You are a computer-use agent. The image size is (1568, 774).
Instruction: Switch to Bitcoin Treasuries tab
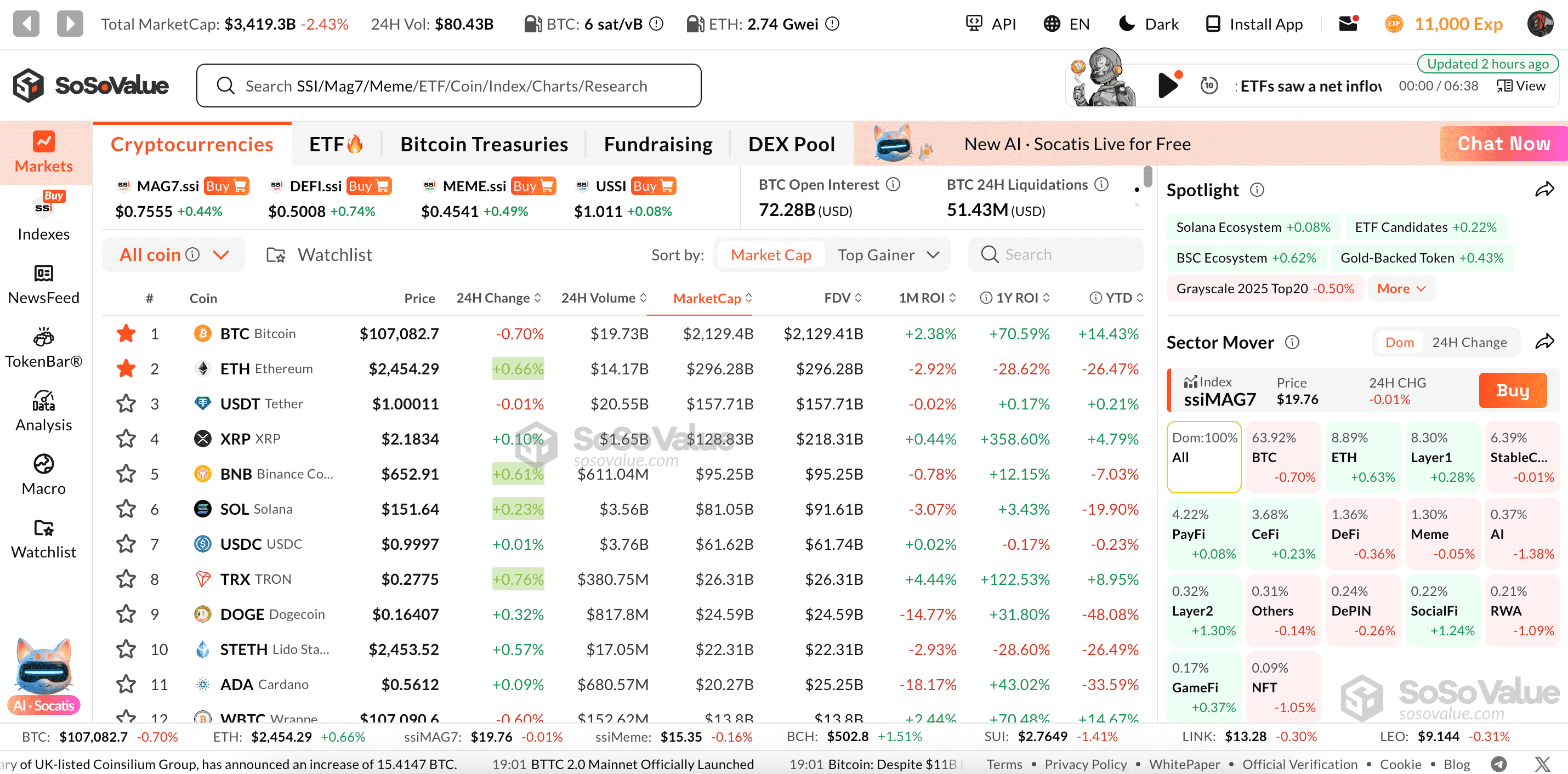[x=484, y=144]
